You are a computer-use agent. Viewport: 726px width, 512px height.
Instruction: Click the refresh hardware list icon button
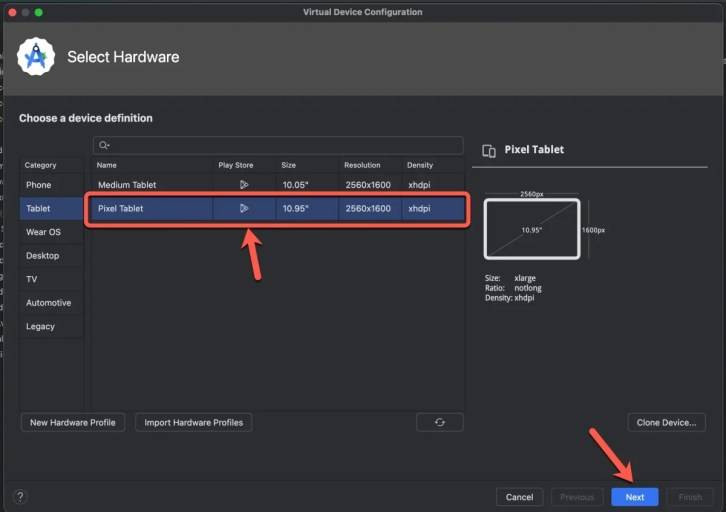pyautogui.click(x=439, y=422)
